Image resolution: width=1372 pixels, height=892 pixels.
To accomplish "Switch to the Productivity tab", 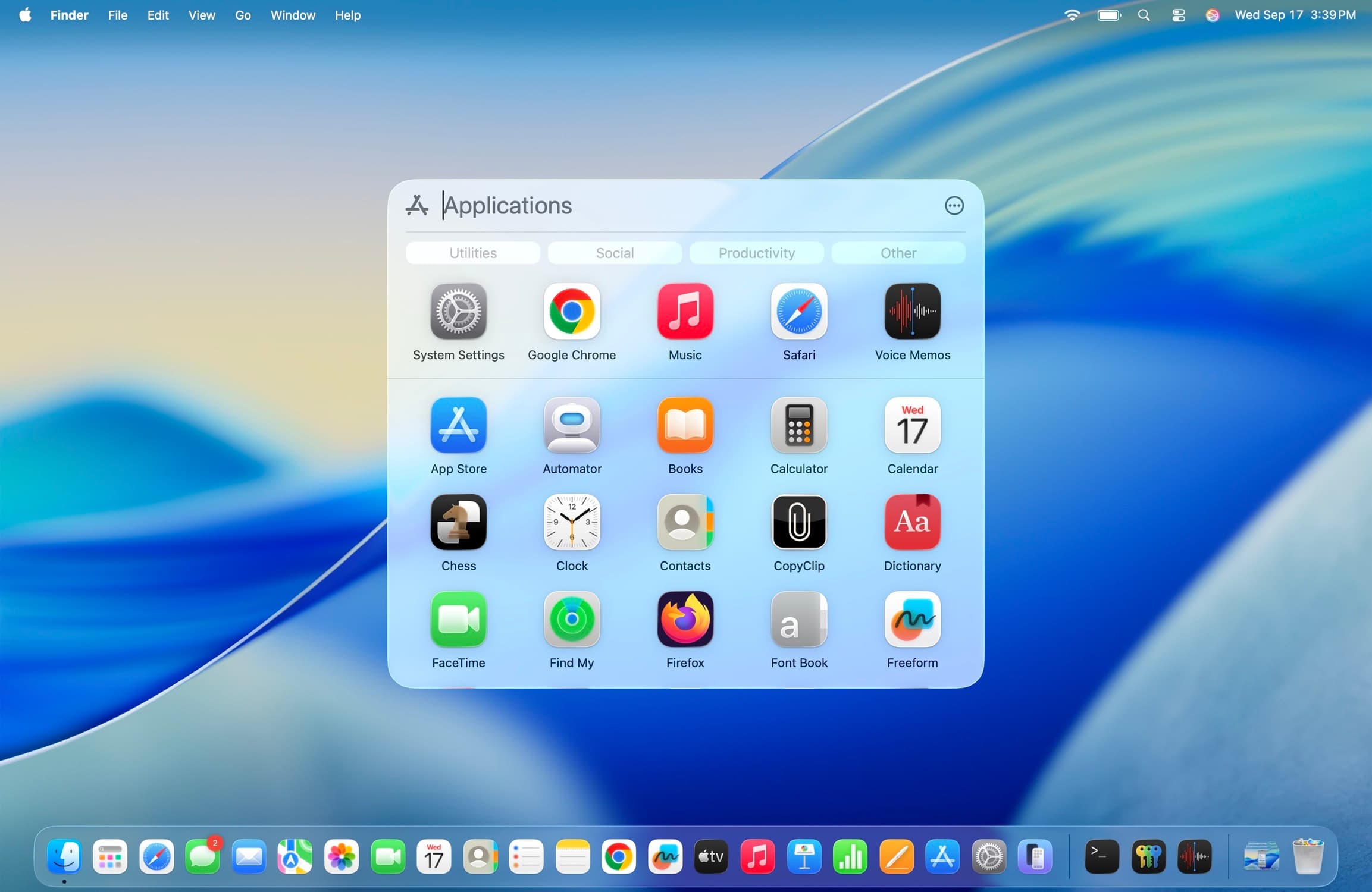I will coord(756,253).
